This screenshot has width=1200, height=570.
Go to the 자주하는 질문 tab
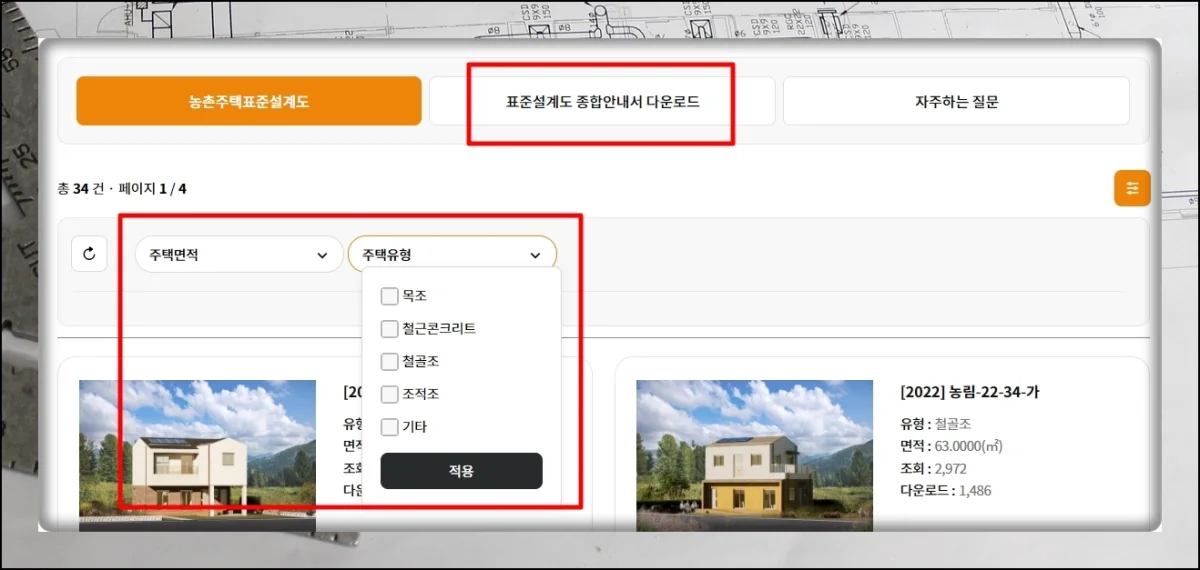[956, 102]
